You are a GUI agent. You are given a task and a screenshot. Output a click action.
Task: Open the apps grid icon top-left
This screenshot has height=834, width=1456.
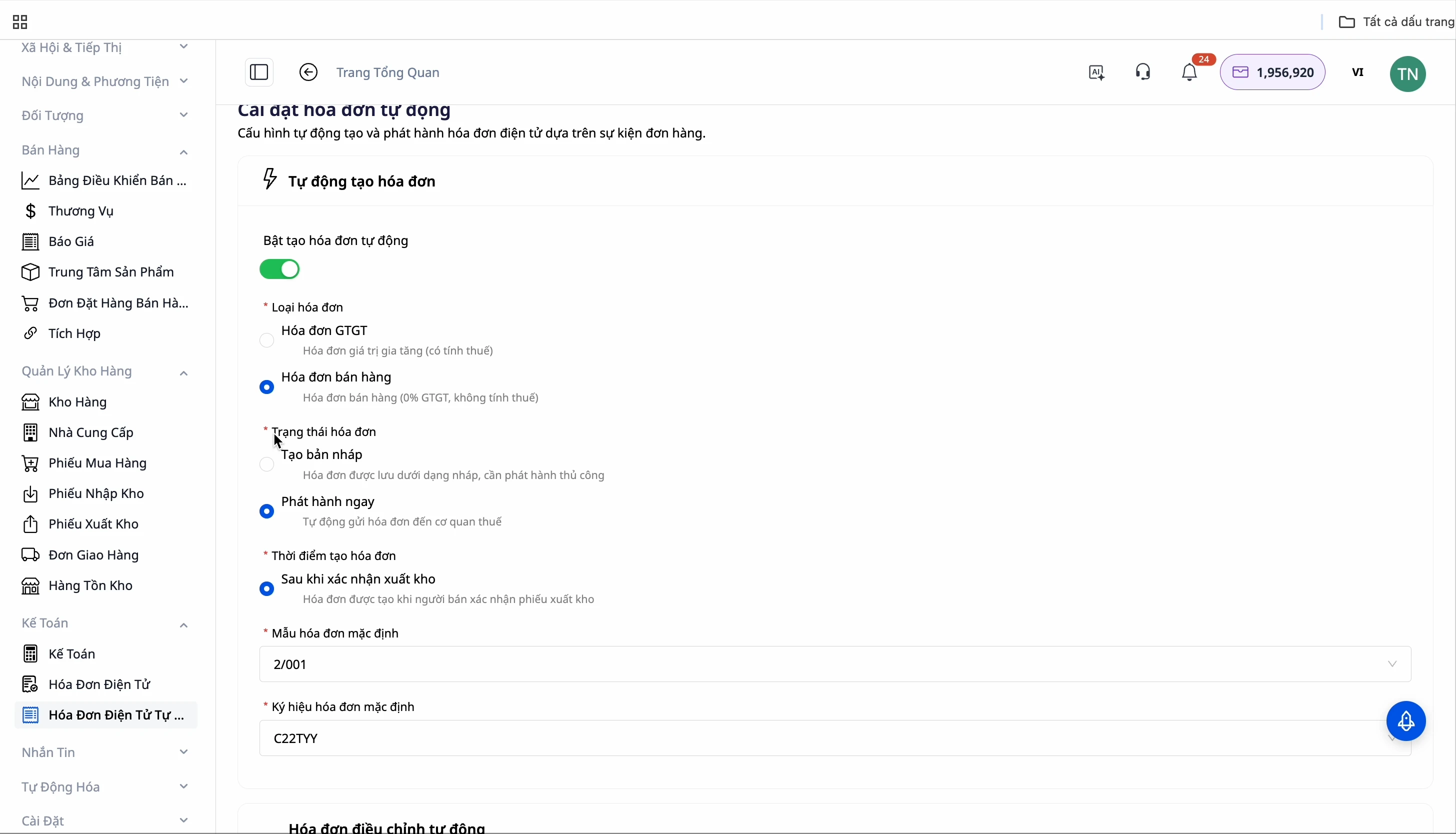pos(20,22)
